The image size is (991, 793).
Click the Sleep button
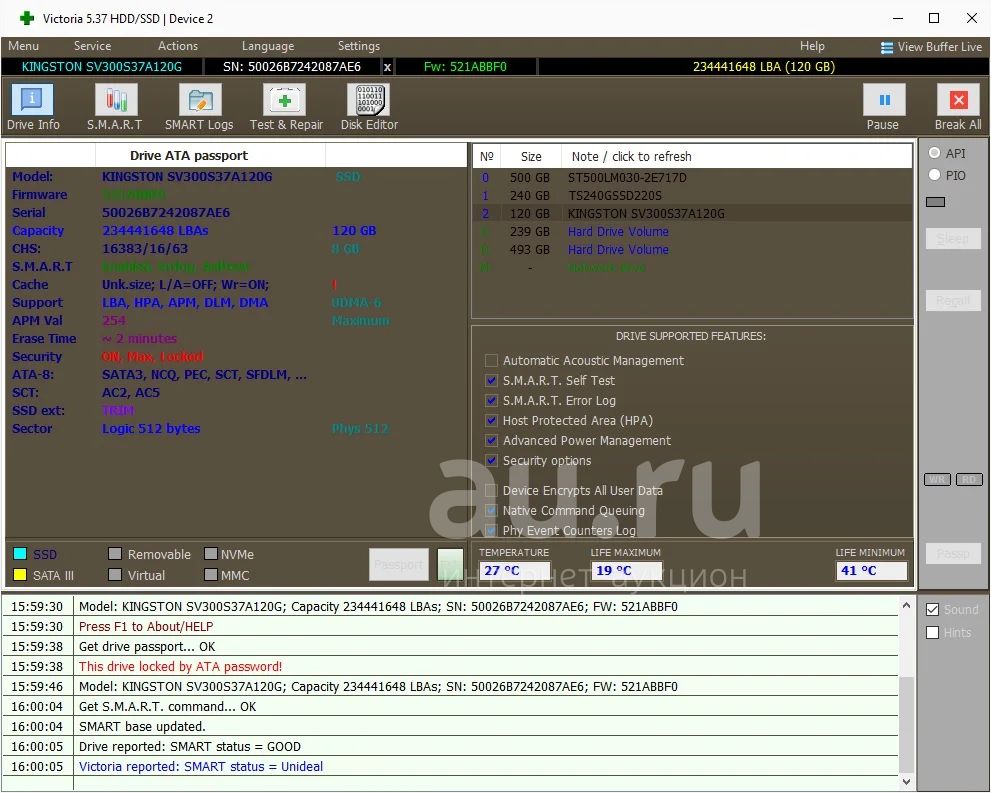pos(953,239)
